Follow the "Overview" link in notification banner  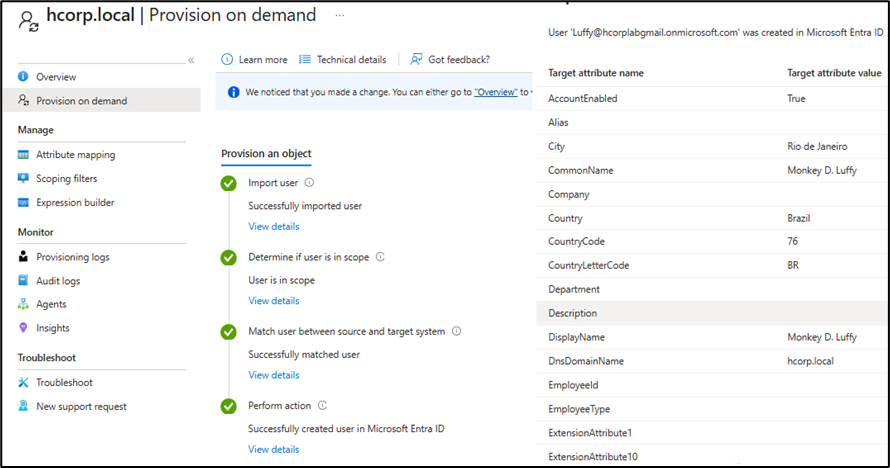pos(495,92)
